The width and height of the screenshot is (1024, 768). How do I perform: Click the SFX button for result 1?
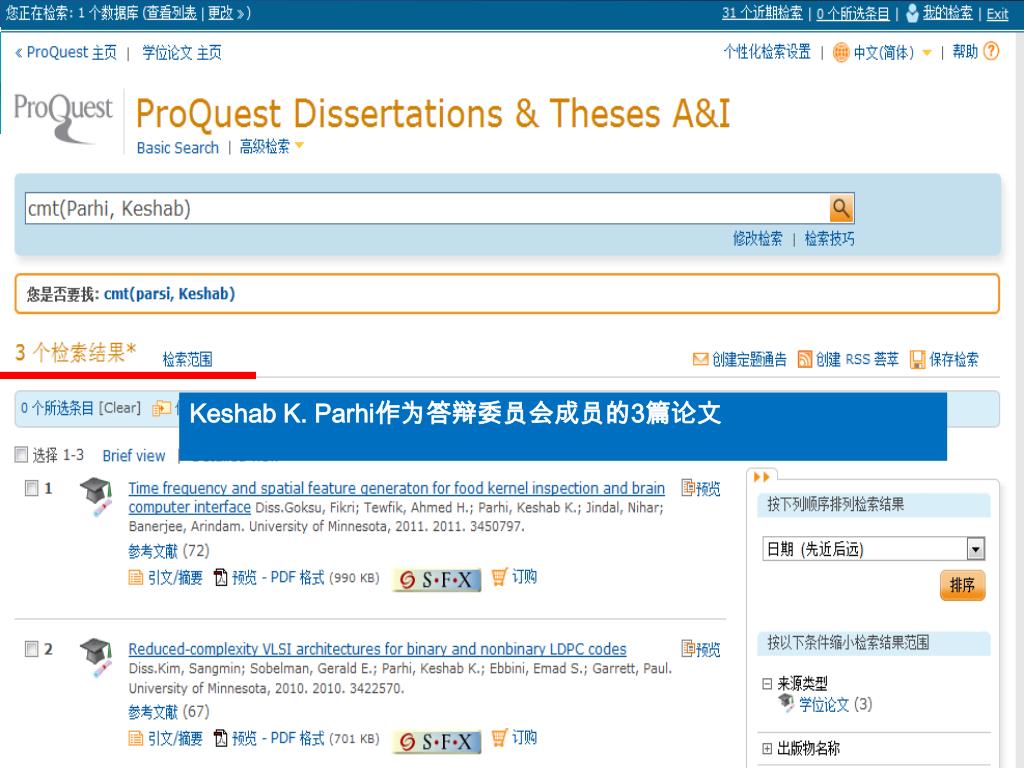(x=437, y=579)
